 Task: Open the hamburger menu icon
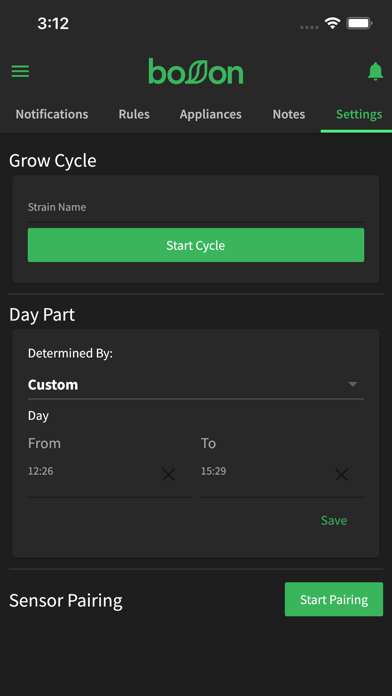pos(20,71)
